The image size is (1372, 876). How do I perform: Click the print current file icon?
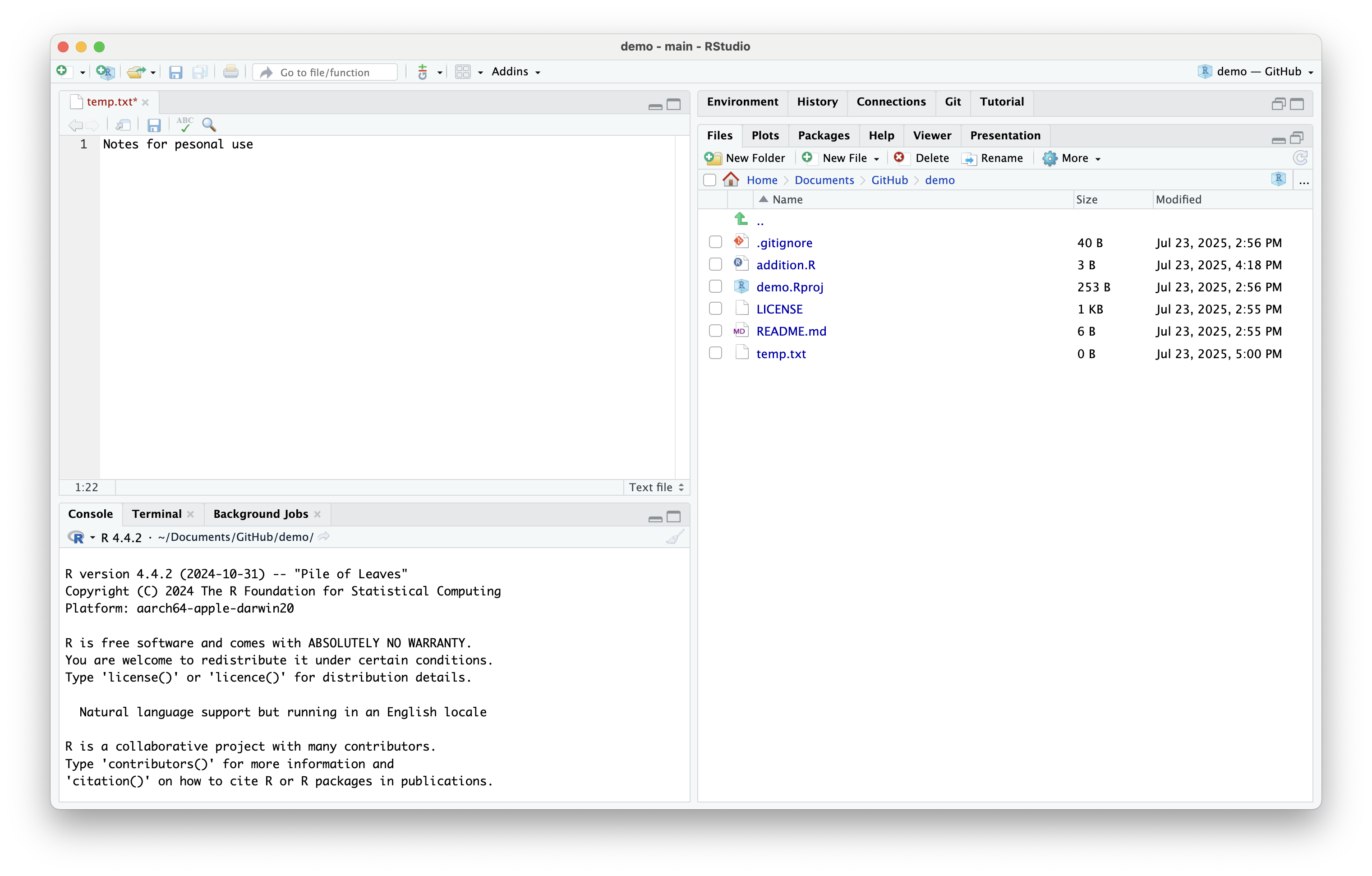(x=231, y=72)
